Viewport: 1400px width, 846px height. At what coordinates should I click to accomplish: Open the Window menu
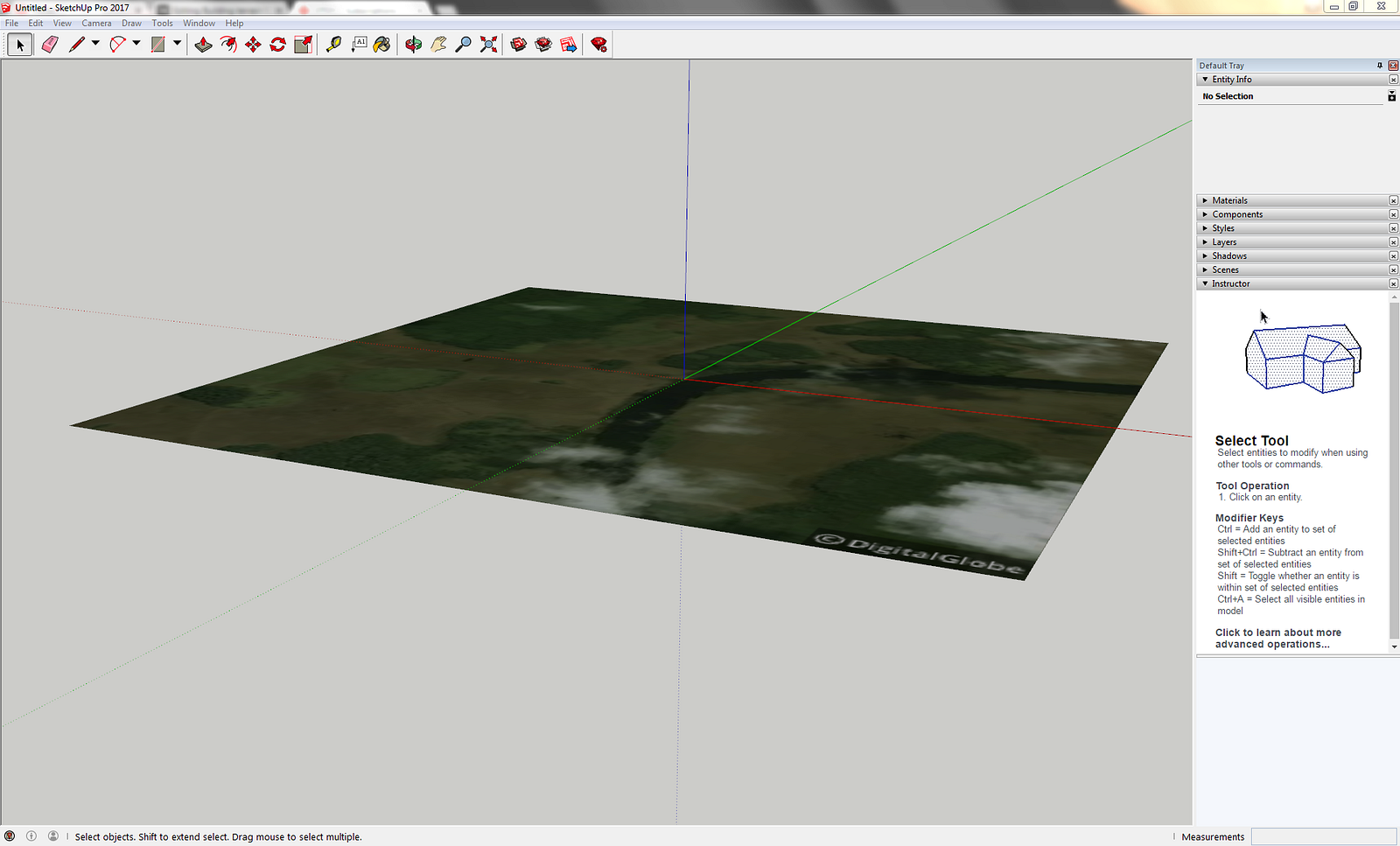point(199,24)
